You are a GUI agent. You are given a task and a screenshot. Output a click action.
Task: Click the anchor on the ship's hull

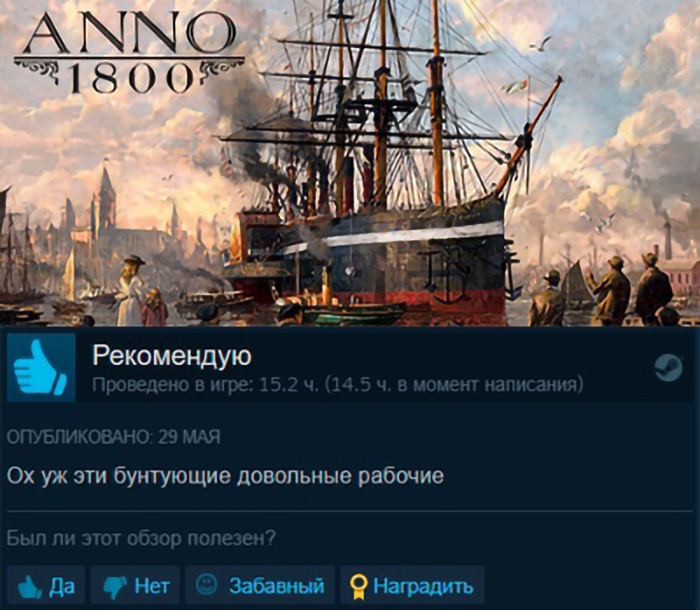point(443,275)
